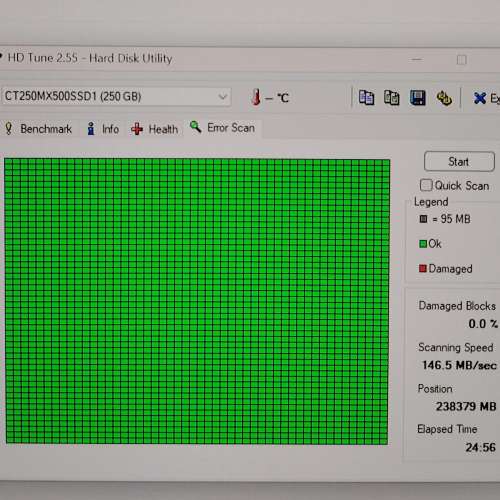Viewport: 500px width, 500px height.
Task: Open the options gear icon
Action: [x=444, y=98]
